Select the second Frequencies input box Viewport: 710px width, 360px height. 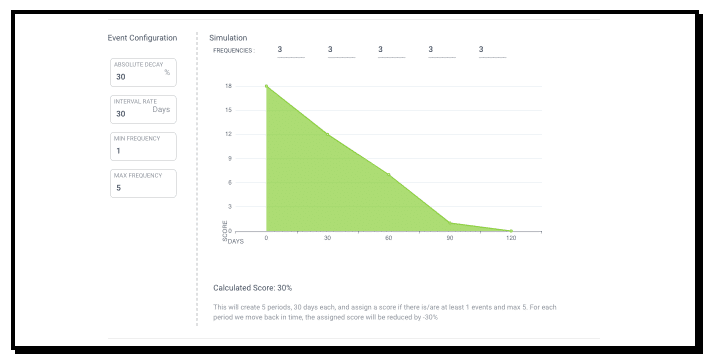tap(341, 50)
